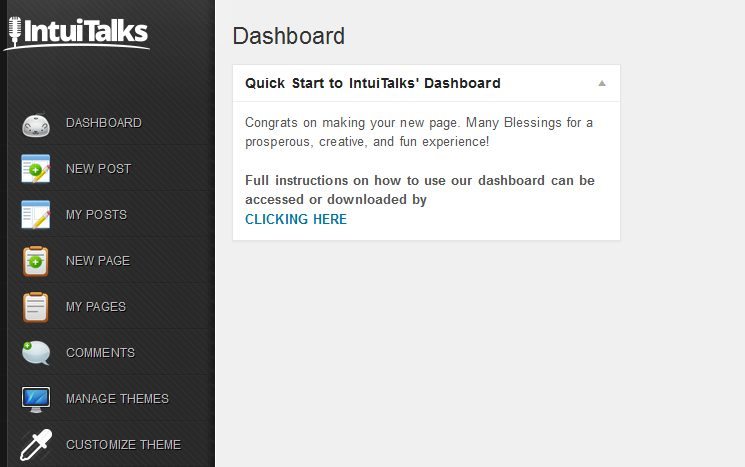
Task: Click the Quick Start to IntuiTalks' Dashboard header
Action: point(372,83)
